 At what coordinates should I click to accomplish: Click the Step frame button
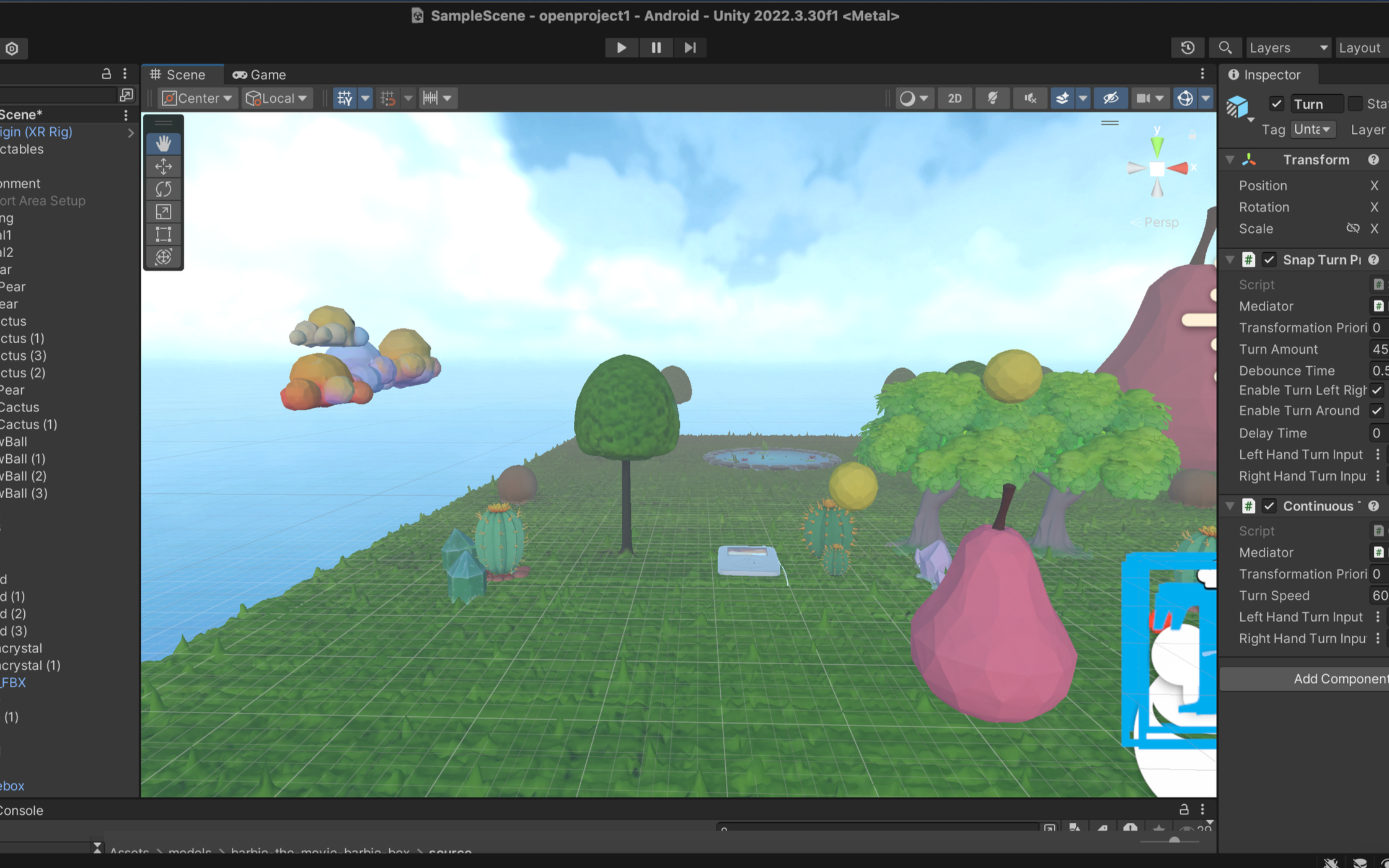(x=690, y=48)
